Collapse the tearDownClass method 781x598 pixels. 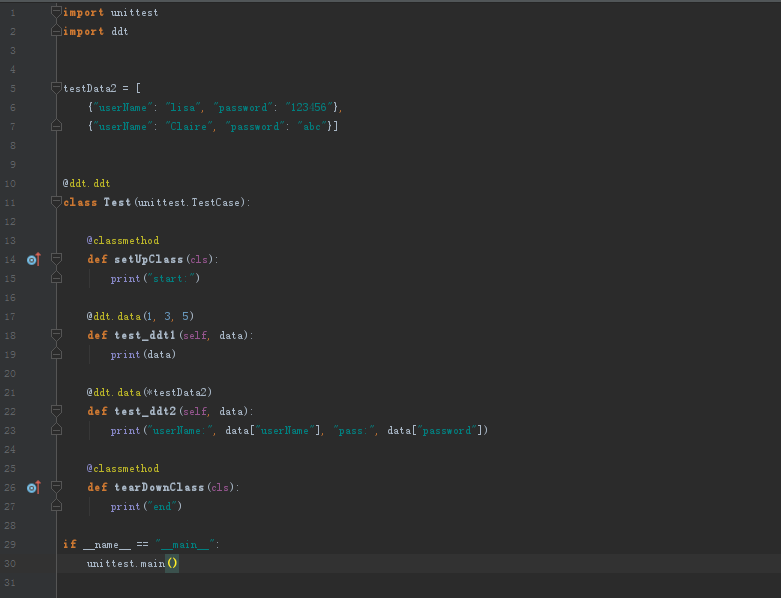(56, 487)
